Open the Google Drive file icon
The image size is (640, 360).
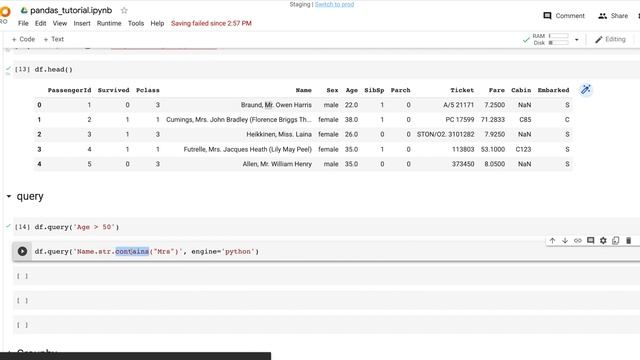tap(24, 10)
